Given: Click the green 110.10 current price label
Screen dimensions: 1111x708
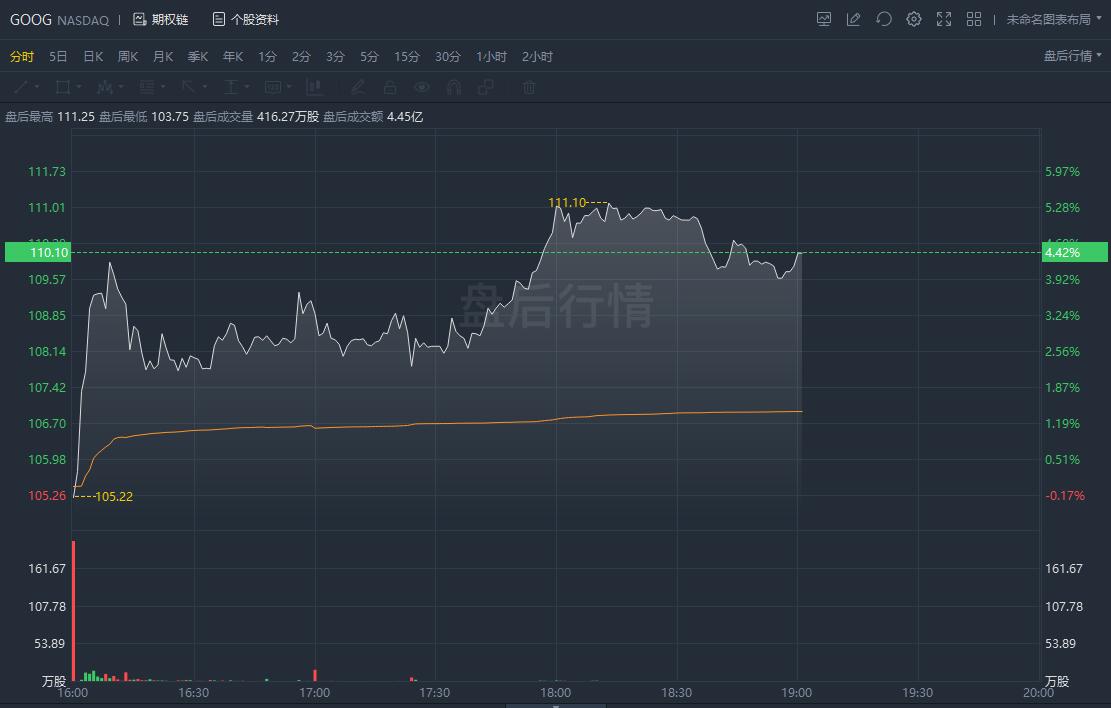Looking at the screenshot, I should coord(35,253).
